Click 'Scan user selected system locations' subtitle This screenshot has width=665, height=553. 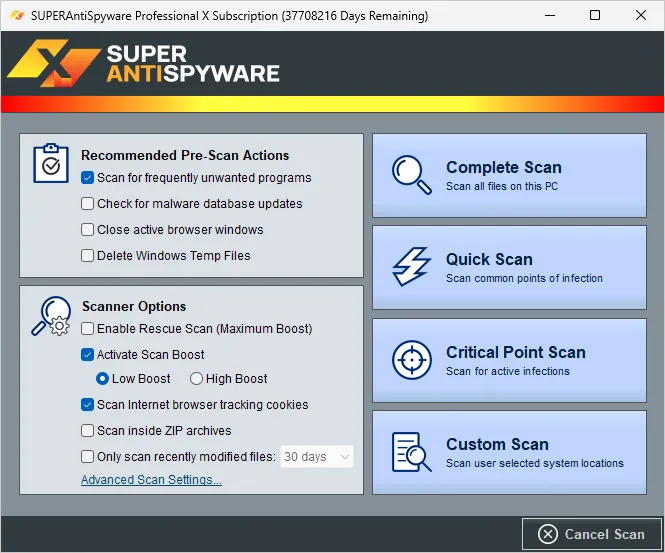tap(535, 463)
